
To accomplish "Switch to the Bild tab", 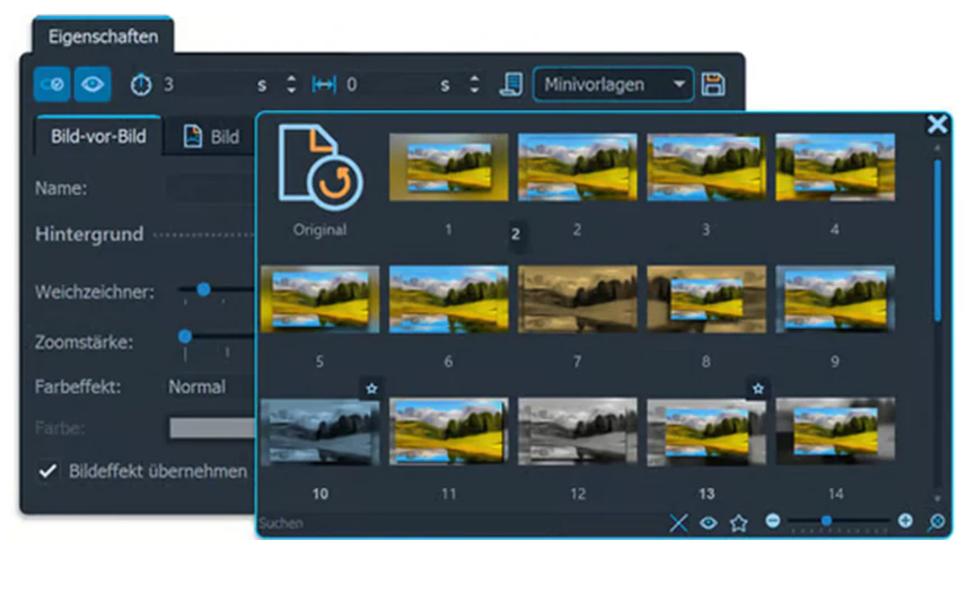I will 213,137.
